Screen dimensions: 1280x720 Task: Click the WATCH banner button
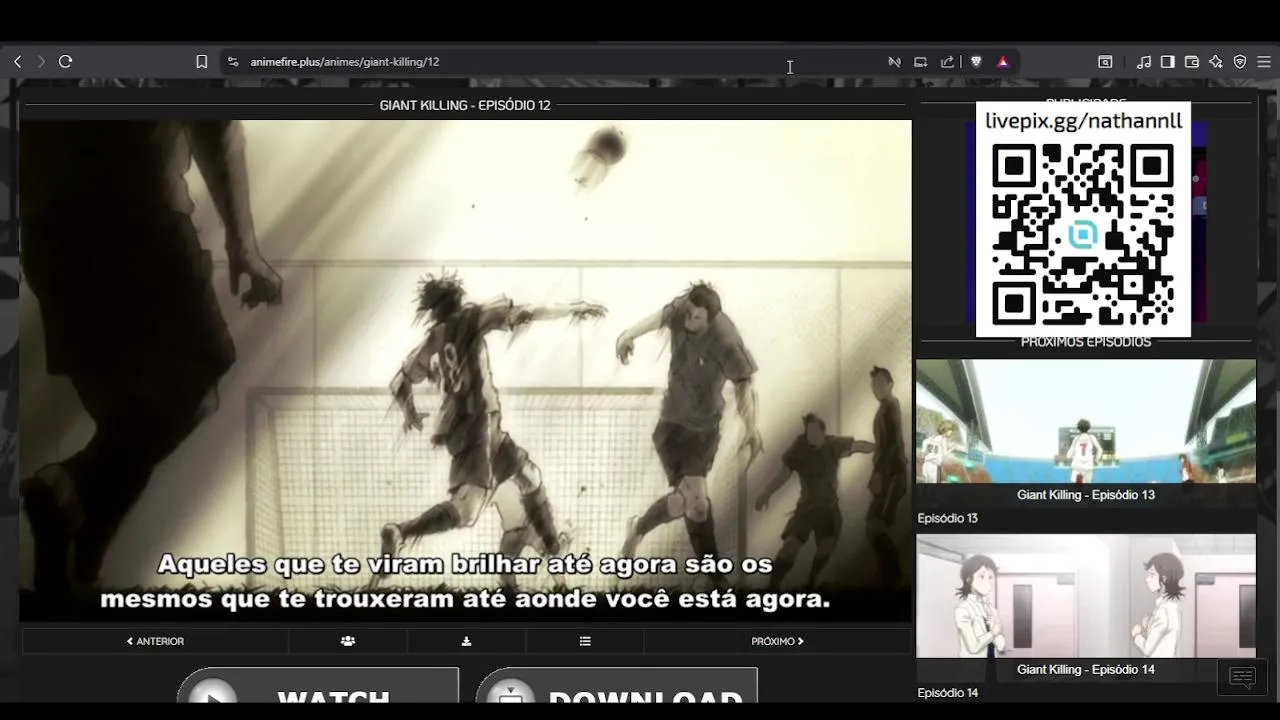[x=318, y=686]
